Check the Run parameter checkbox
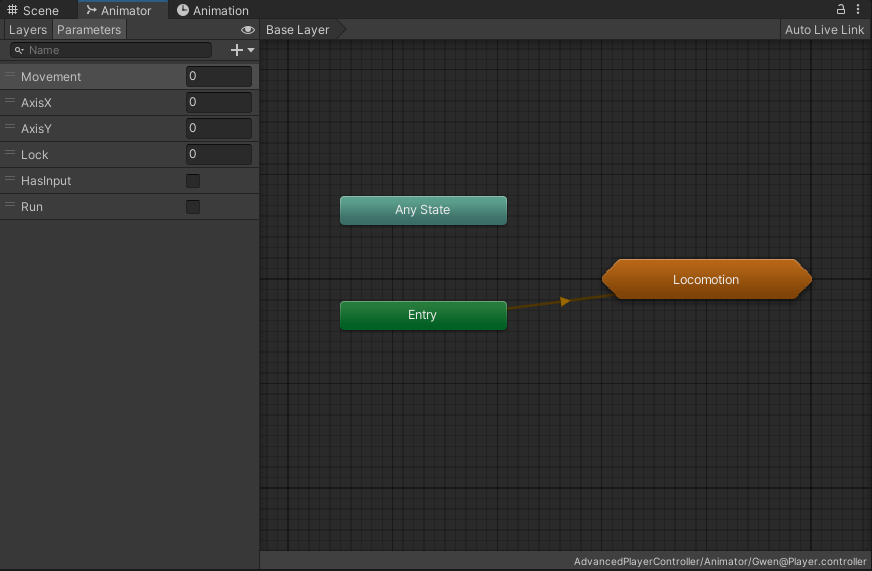This screenshot has height=571, width=872. pyautogui.click(x=193, y=207)
